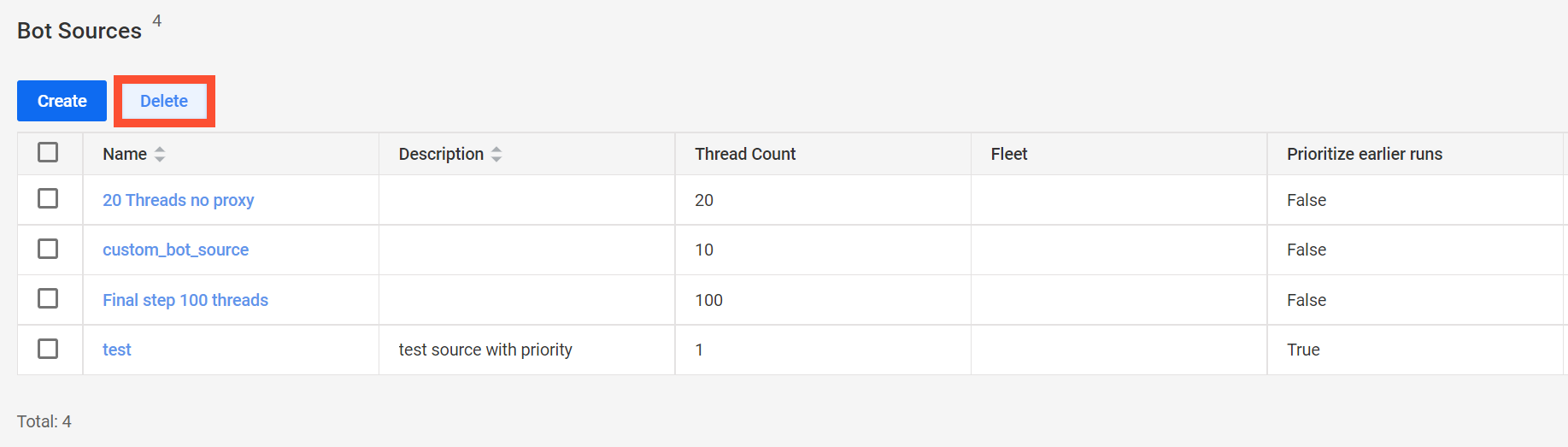Click the Delete button
1568x447 pixels.
coord(164,101)
